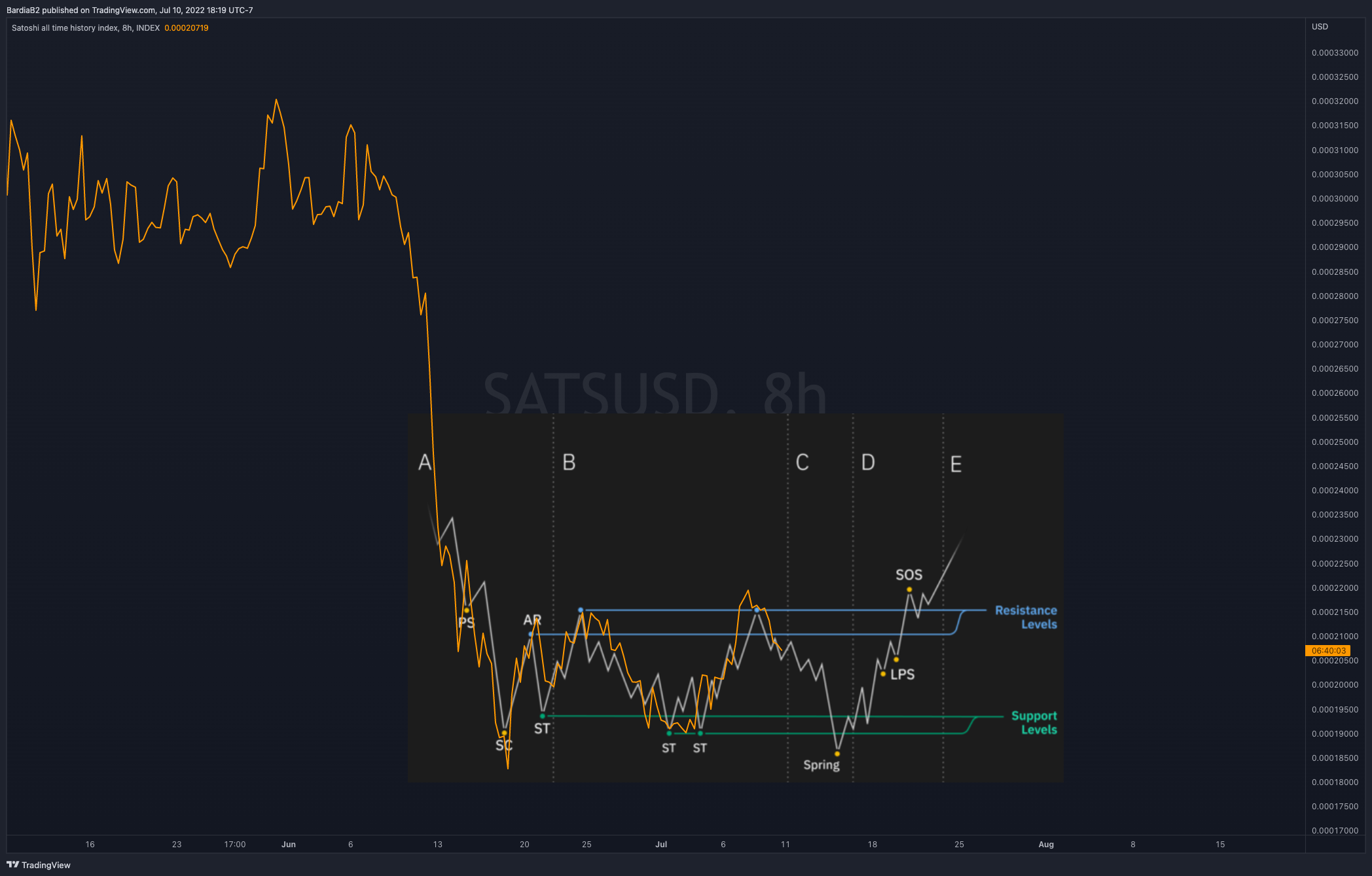Click the green Support Levels label
The width and height of the screenshot is (1372, 876).
click(1034, 723)
